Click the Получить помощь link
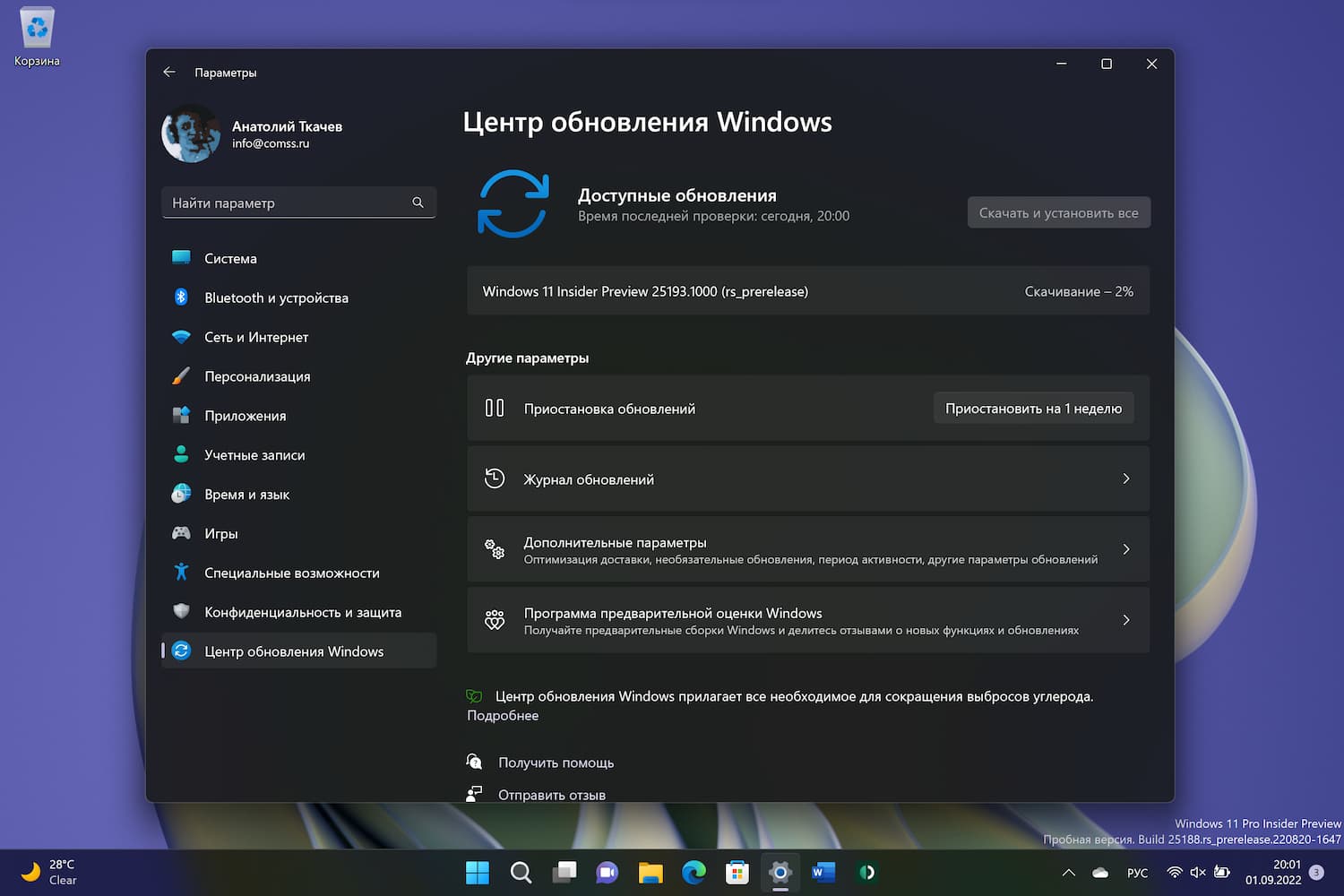Image resolution: width=1344 pixels, height=896 pixels. (x=556, y=762)
